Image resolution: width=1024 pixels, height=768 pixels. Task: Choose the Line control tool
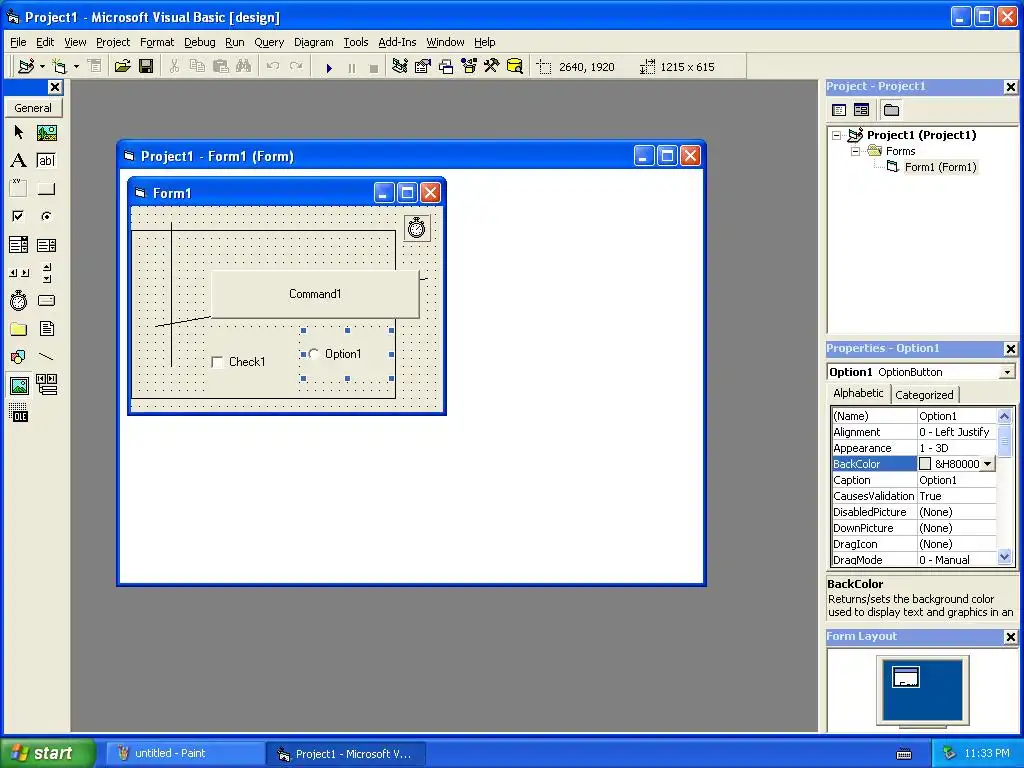[46, 357]
